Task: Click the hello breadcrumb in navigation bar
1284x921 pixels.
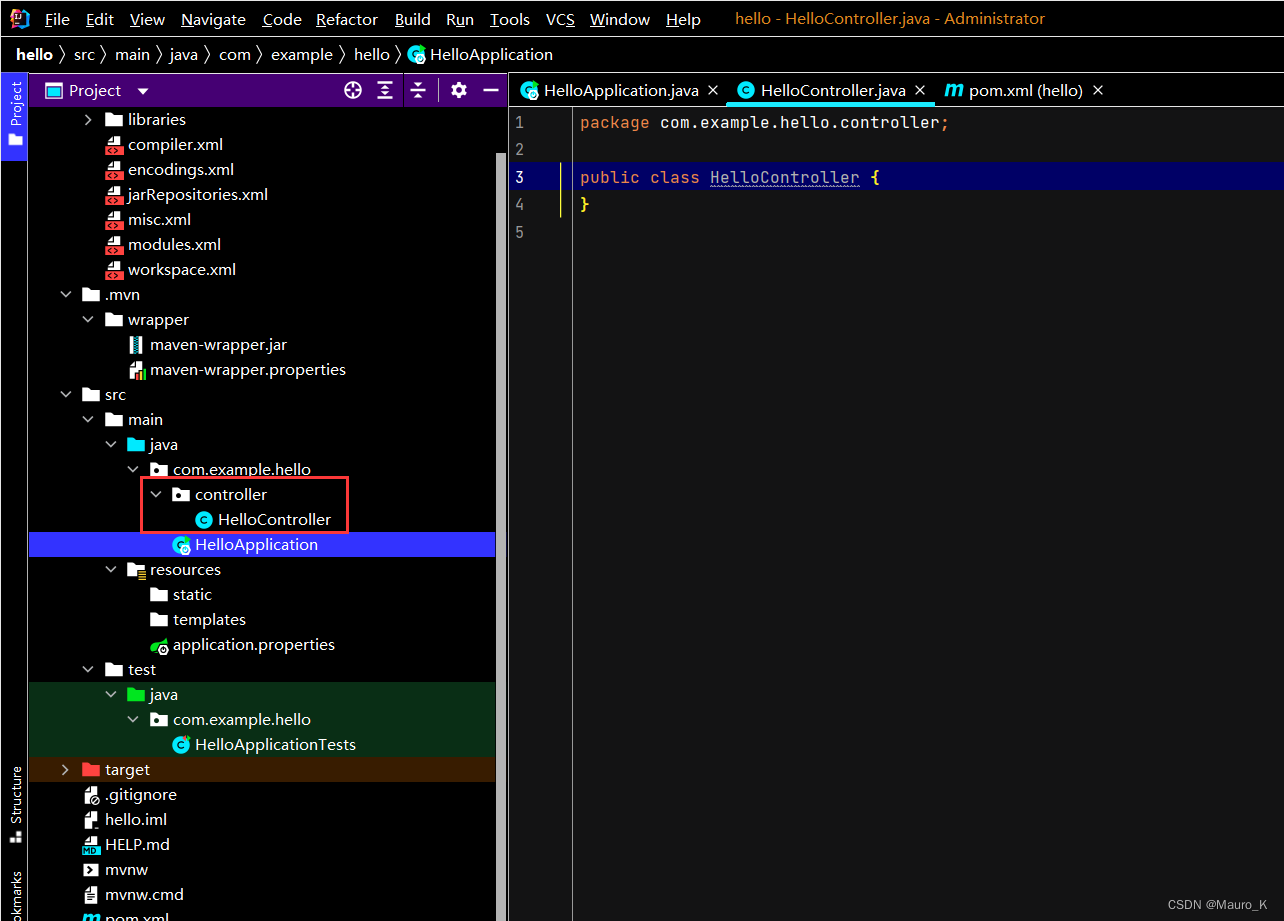Action: point(34,55)
